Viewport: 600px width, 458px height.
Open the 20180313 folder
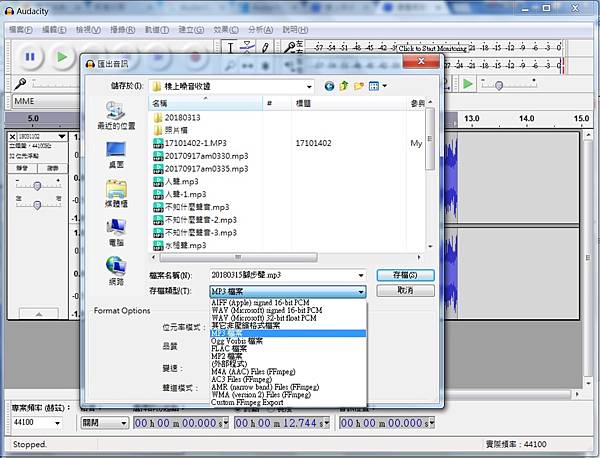pyautogui.click(x=177, y=117)
